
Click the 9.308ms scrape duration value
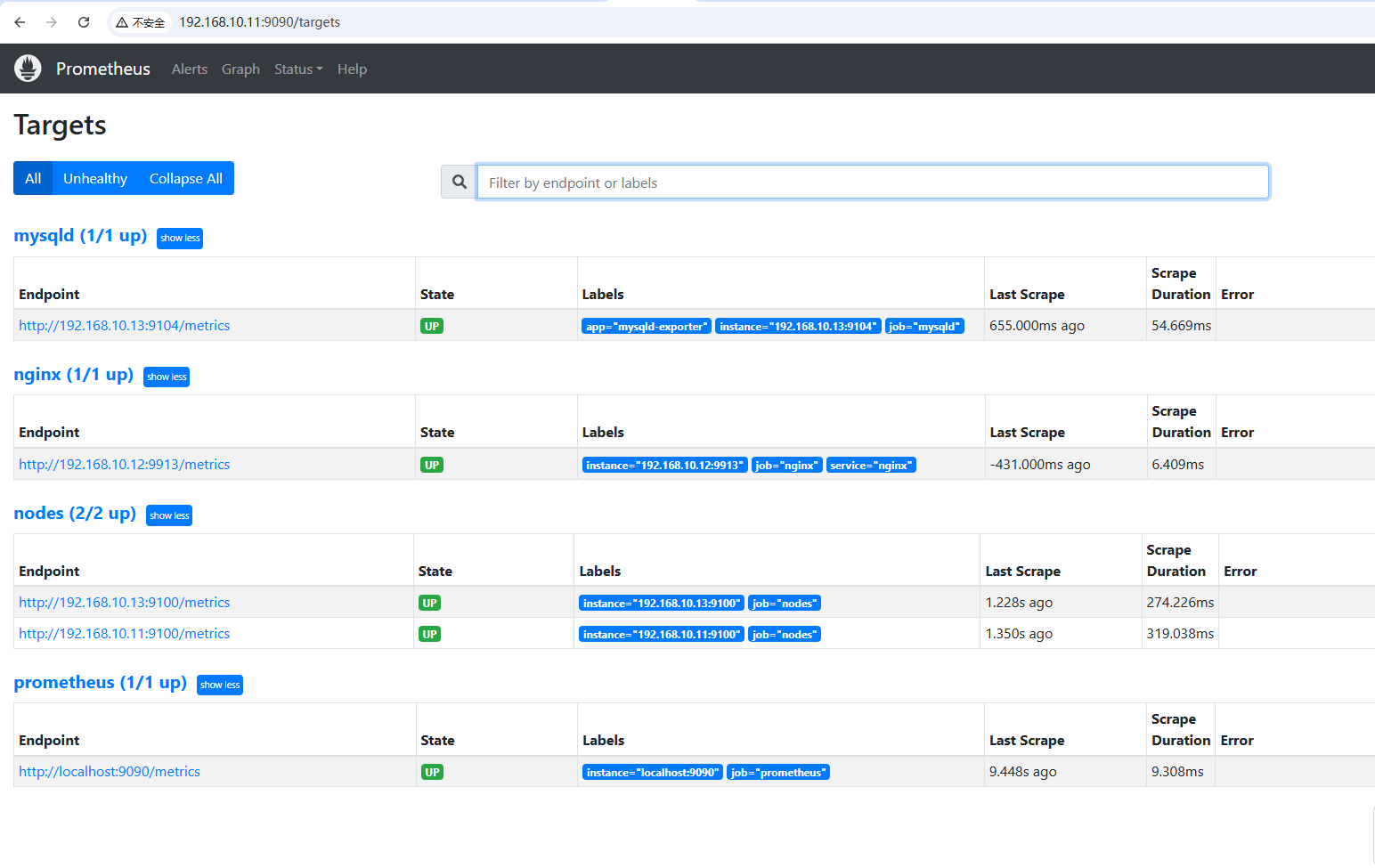[x=1177, y=772]
